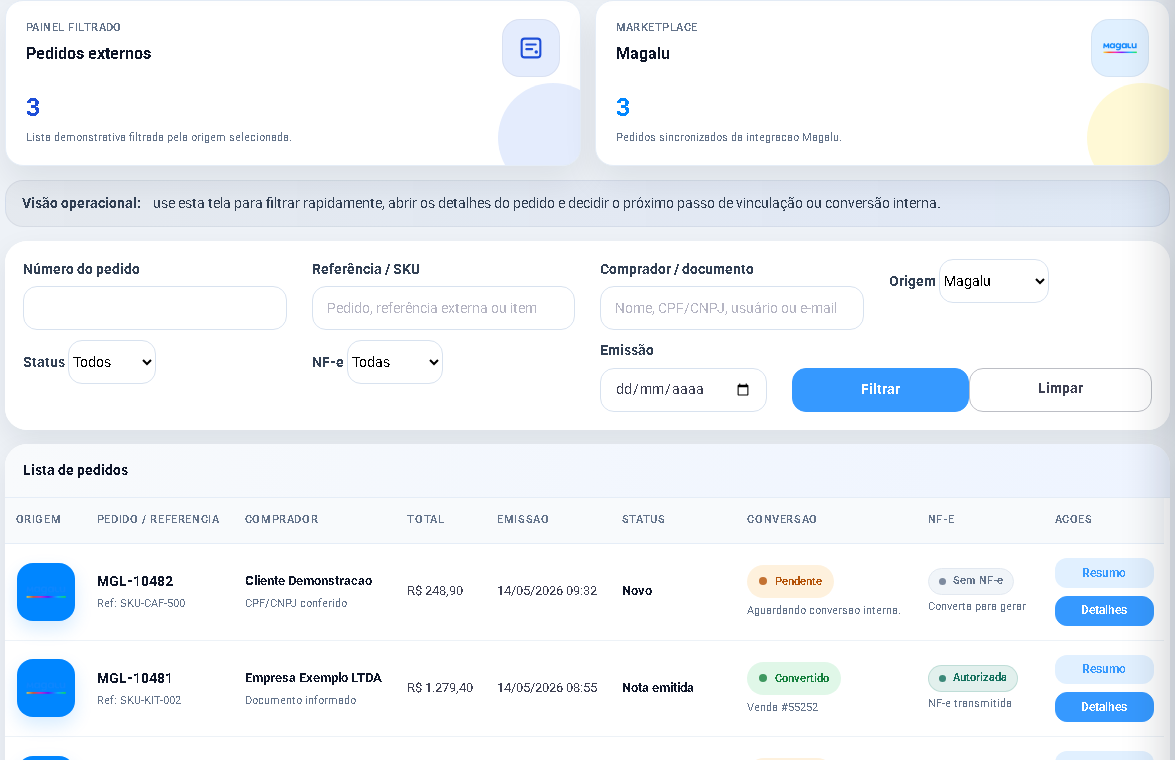Open Detalhes for order MGL-10482

[1104, 610]
